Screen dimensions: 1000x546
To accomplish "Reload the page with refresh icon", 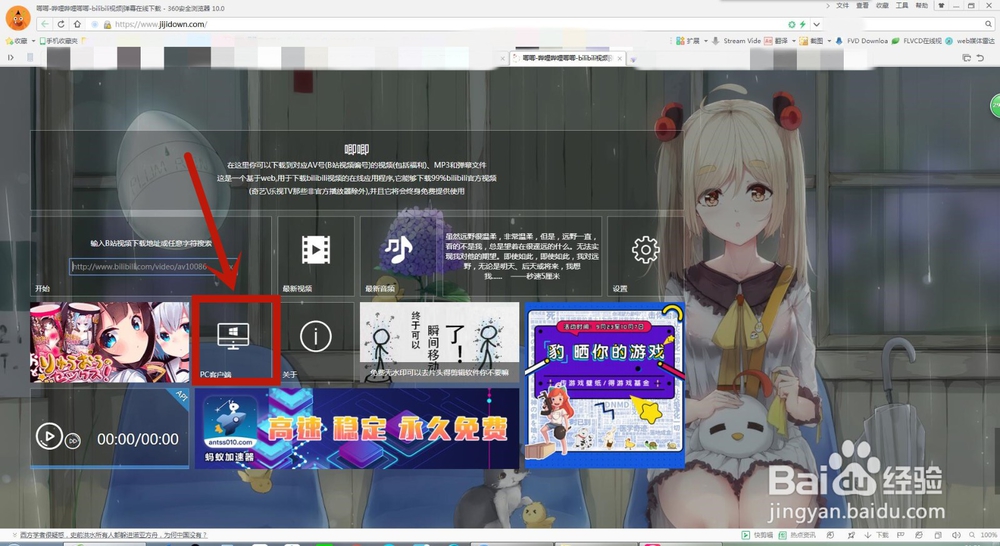I will (x=61, y=24).
